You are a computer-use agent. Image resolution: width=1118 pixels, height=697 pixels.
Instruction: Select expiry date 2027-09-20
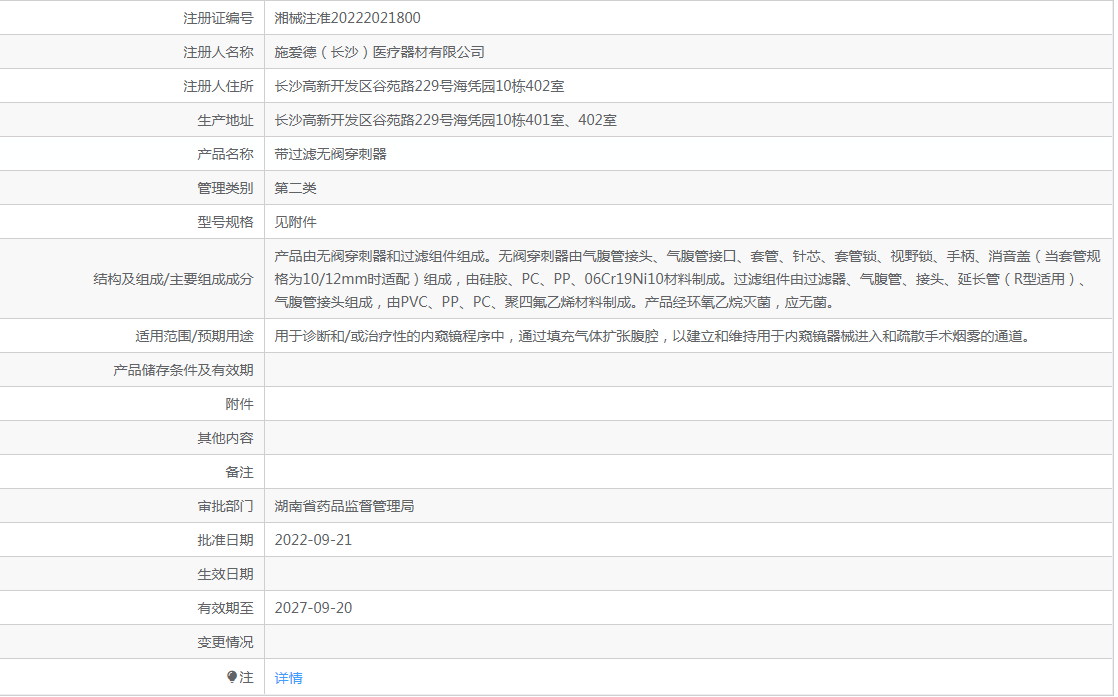tap(313, 608)
